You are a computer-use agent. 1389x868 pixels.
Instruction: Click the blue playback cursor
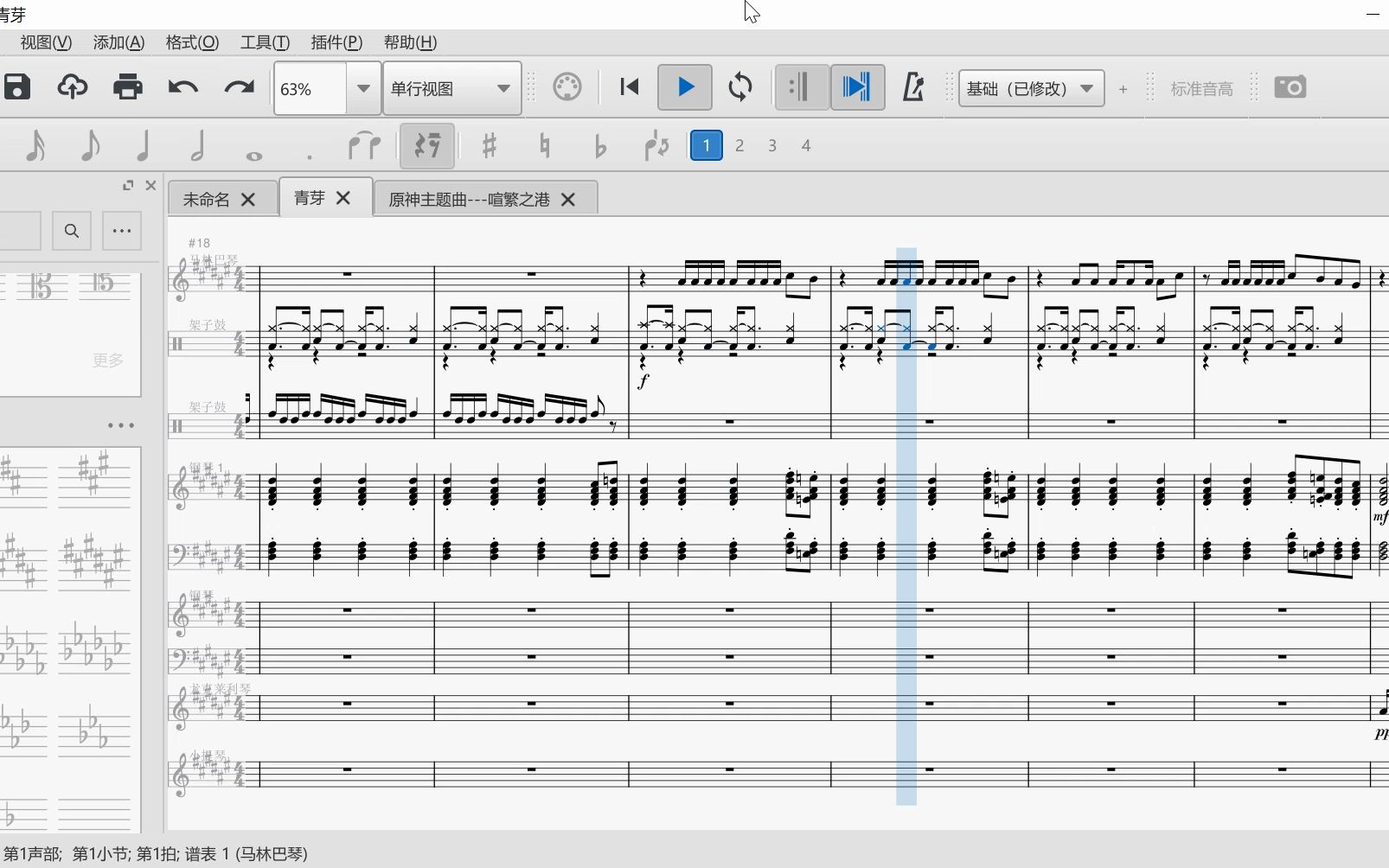click(x=906, y=527)
